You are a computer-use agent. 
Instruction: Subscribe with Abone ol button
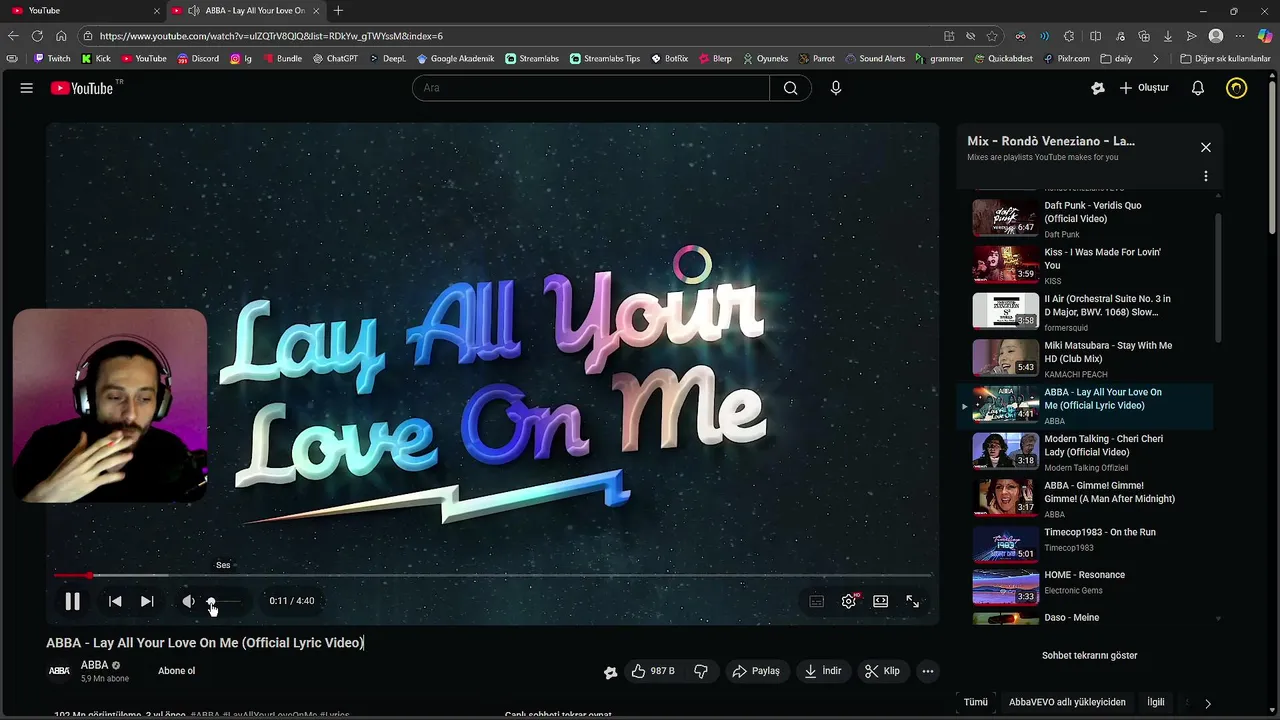177,671
